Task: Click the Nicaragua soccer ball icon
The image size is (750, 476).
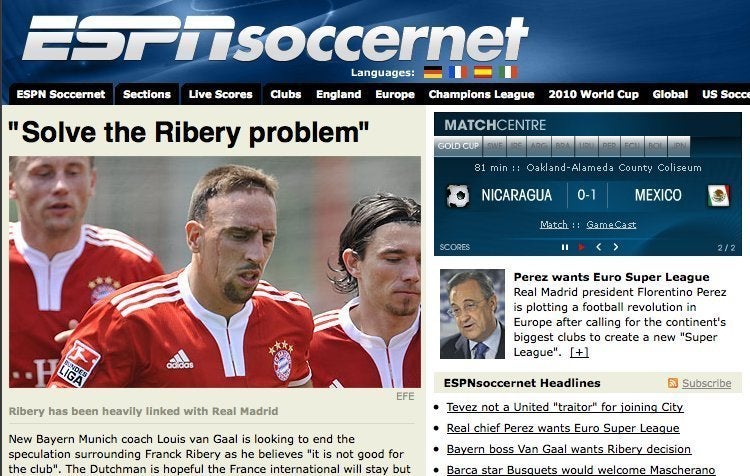Action: pos(457,196)
